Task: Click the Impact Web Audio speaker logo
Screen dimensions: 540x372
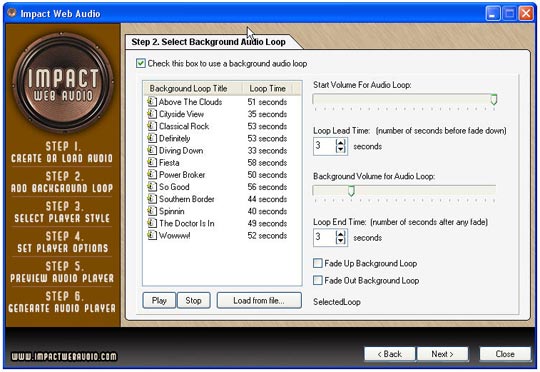Action: point(62,82)
